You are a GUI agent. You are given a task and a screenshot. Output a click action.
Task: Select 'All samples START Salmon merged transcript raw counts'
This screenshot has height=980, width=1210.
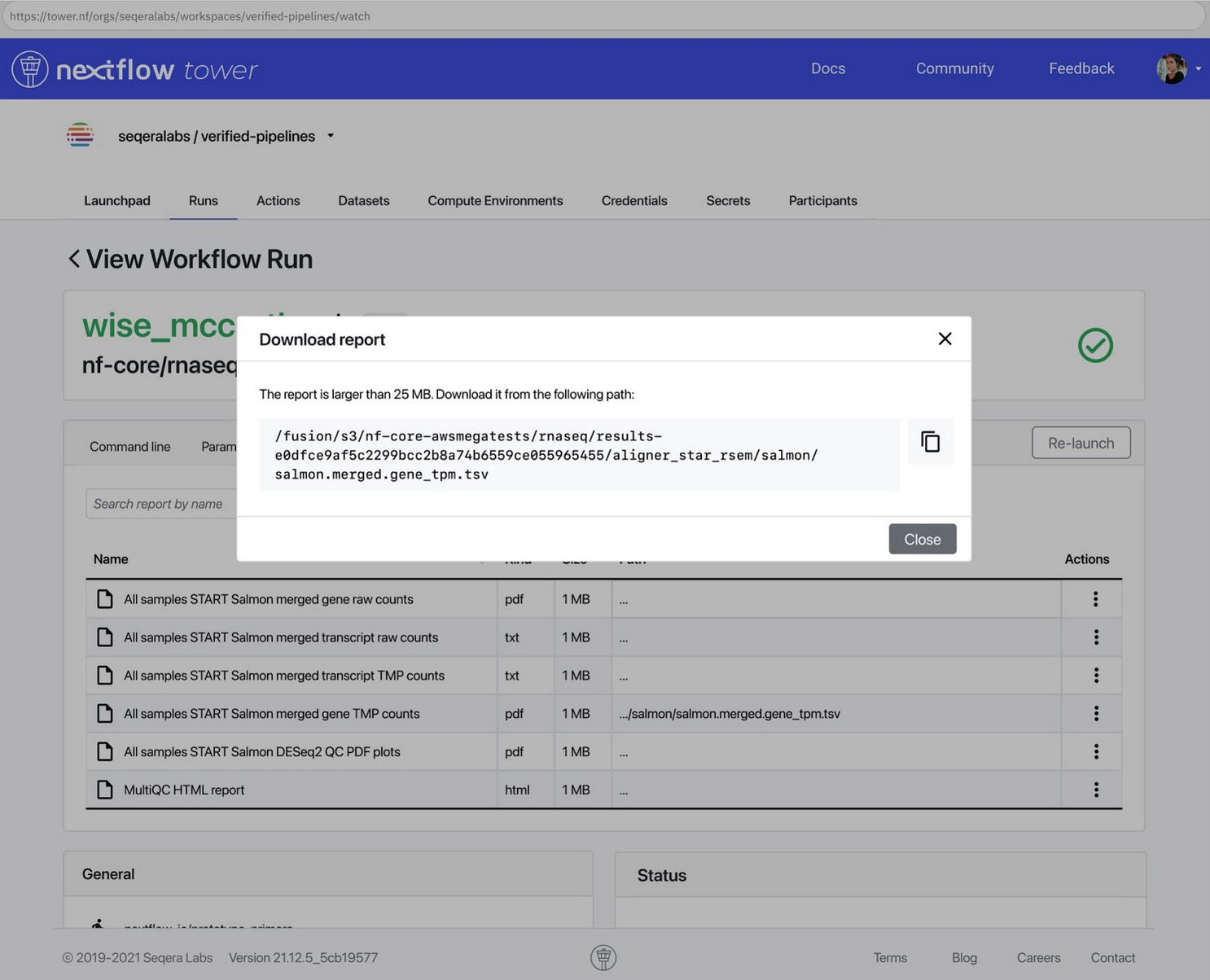tap(281, 637)
